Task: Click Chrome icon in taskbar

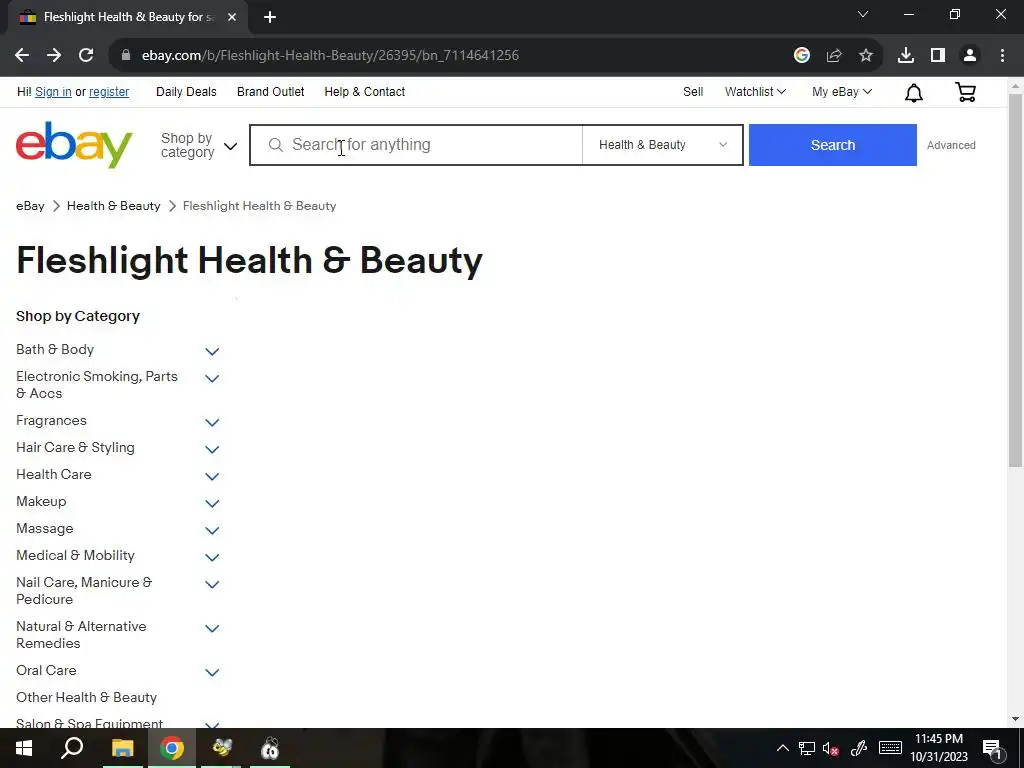Action: point(172,748)
